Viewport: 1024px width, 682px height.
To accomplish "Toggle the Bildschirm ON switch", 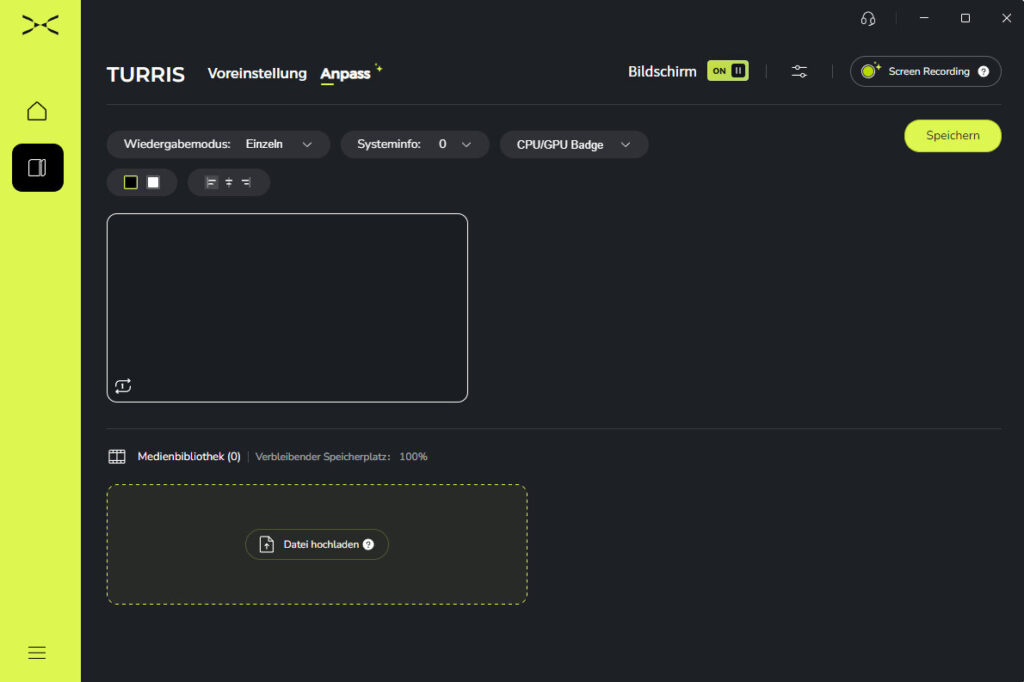I will click(x=727, y=71).
